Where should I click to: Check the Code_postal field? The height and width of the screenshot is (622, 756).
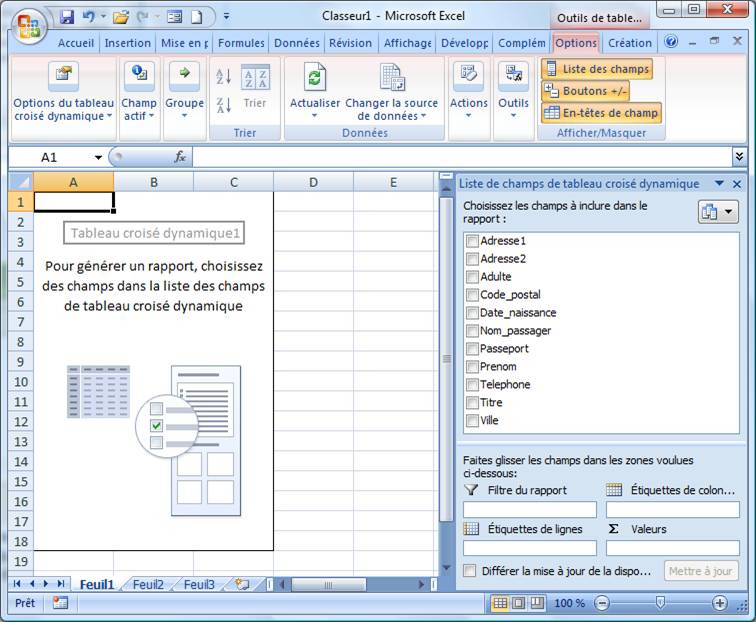[472, 295]
